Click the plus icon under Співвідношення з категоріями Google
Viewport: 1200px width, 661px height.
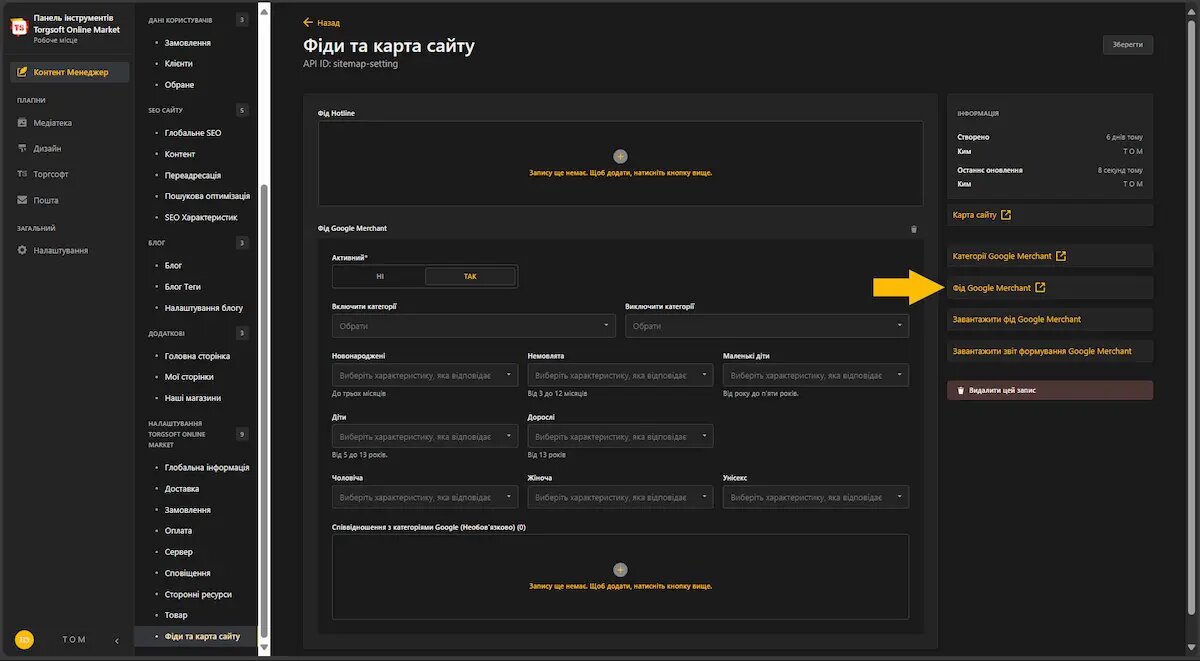click(x=620, y=569)
